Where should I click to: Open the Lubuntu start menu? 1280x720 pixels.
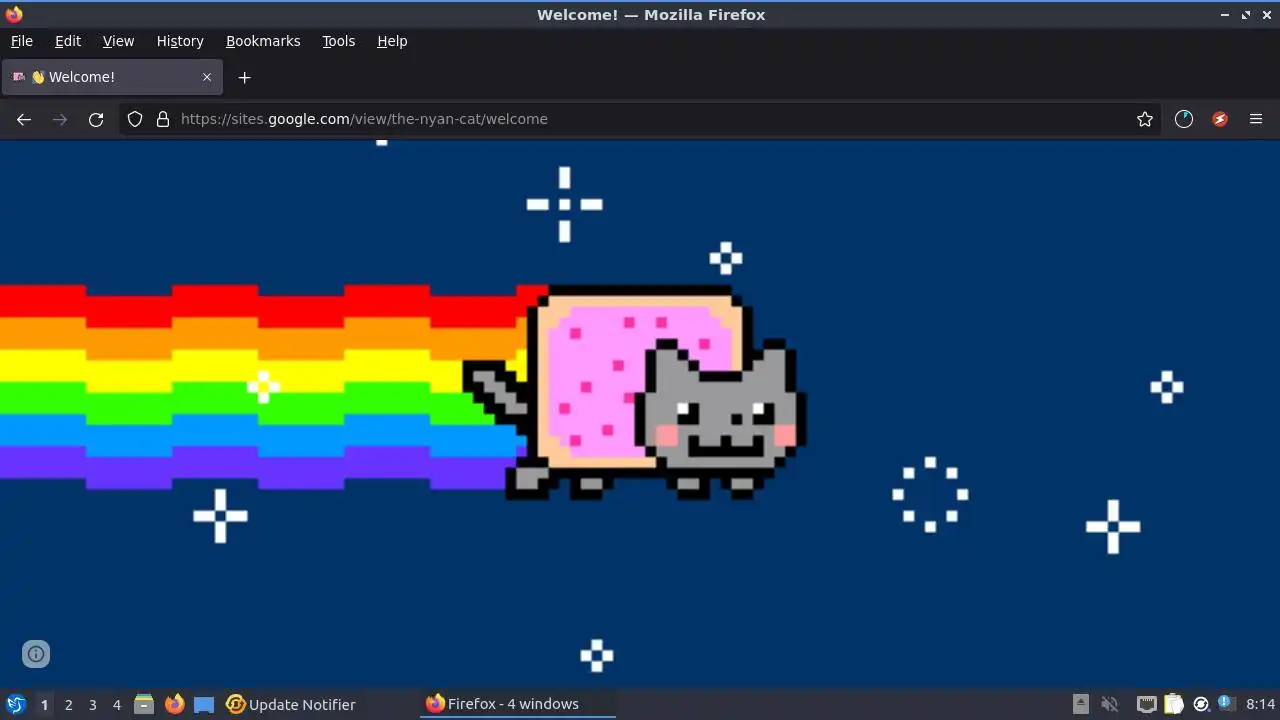click(x=16, y=704)
